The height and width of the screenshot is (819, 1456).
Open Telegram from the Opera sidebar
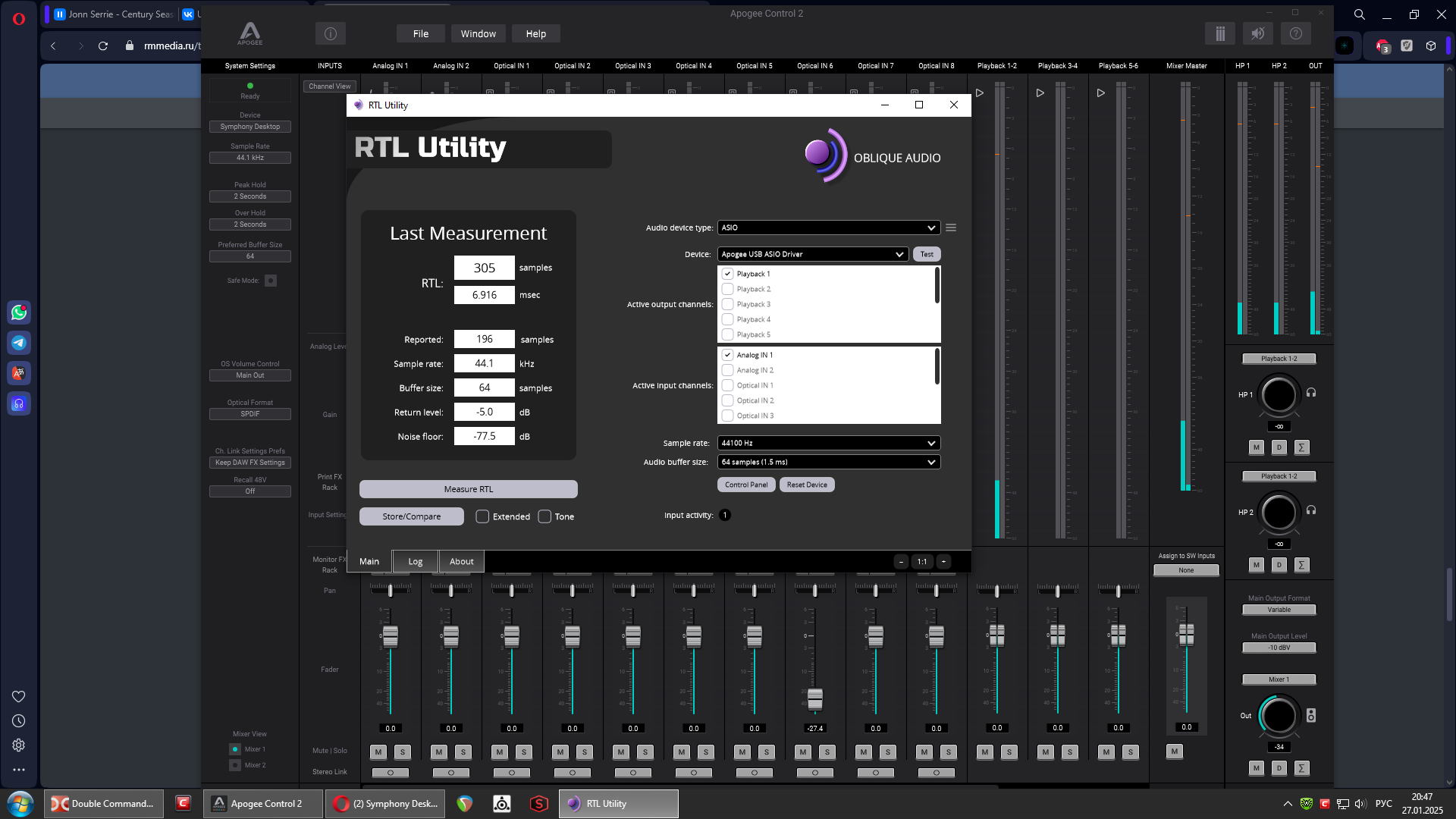(x=19, y=343)
